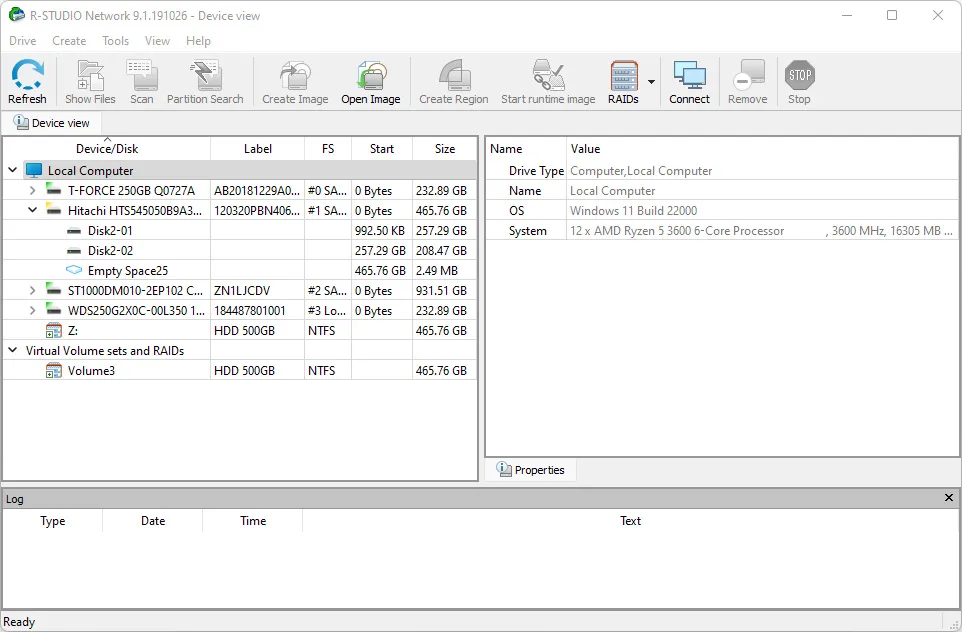Click the Date column header in Log
962x632 pixels.
[153, 520]
